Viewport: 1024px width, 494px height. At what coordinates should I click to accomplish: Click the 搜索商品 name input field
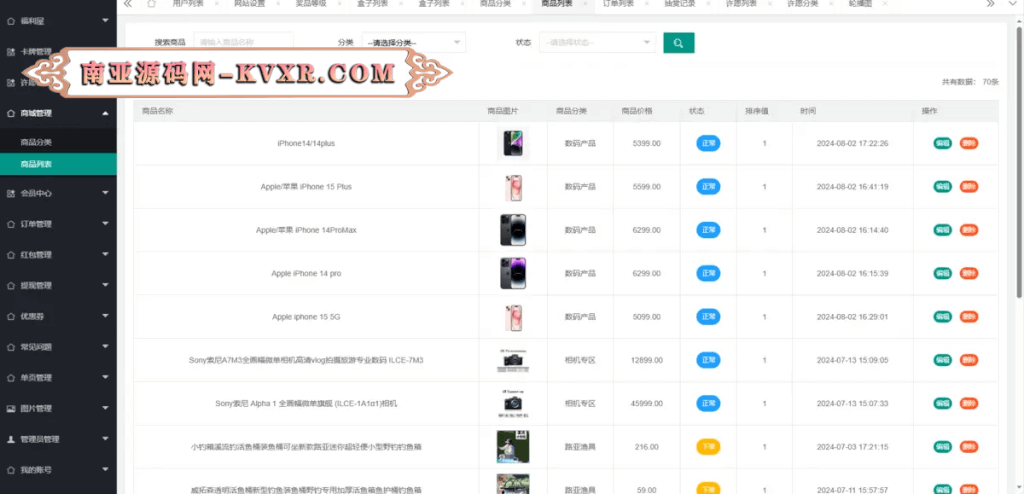[244, 43]
